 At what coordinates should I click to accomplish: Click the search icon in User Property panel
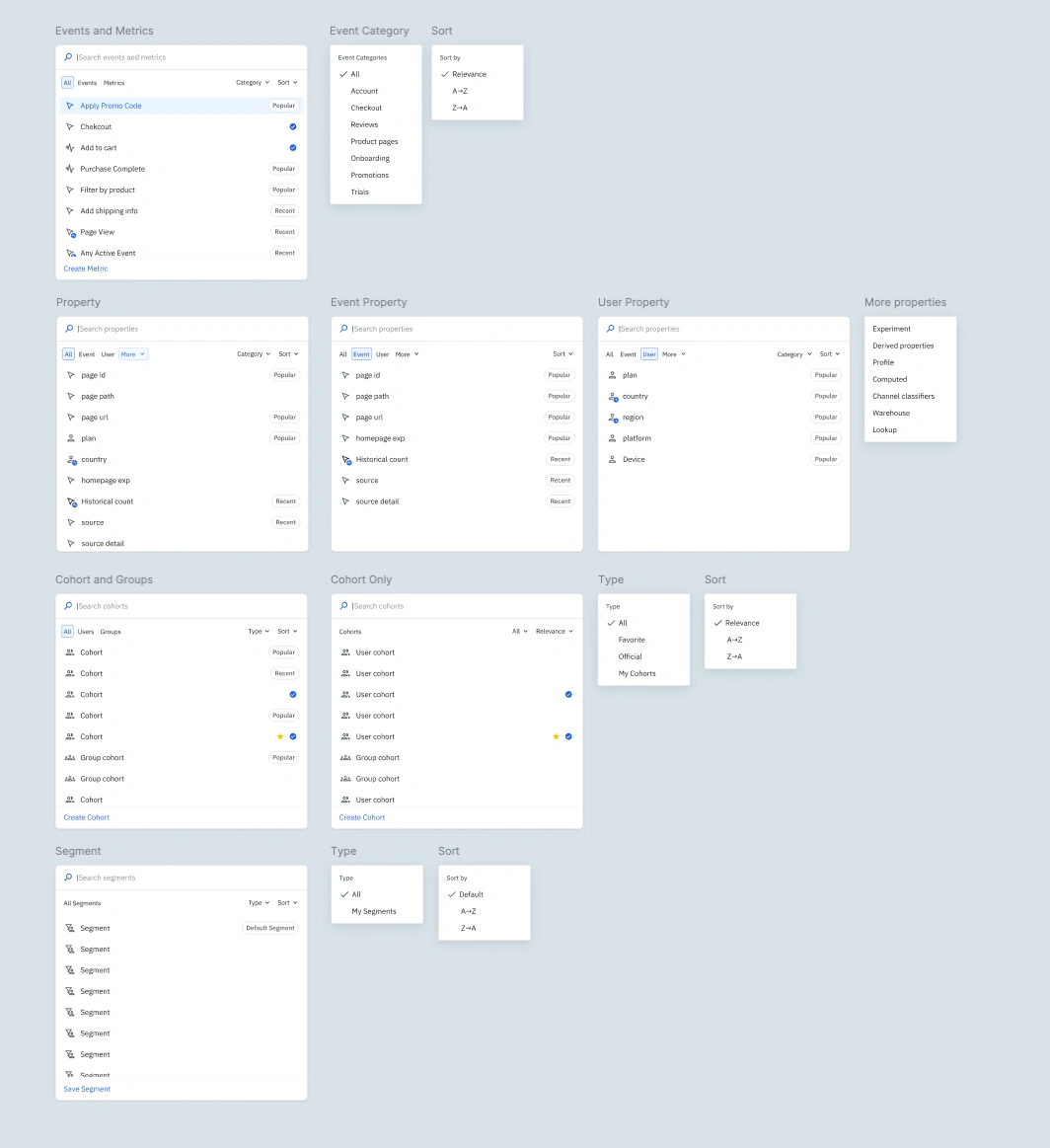[x=610, y=329]
